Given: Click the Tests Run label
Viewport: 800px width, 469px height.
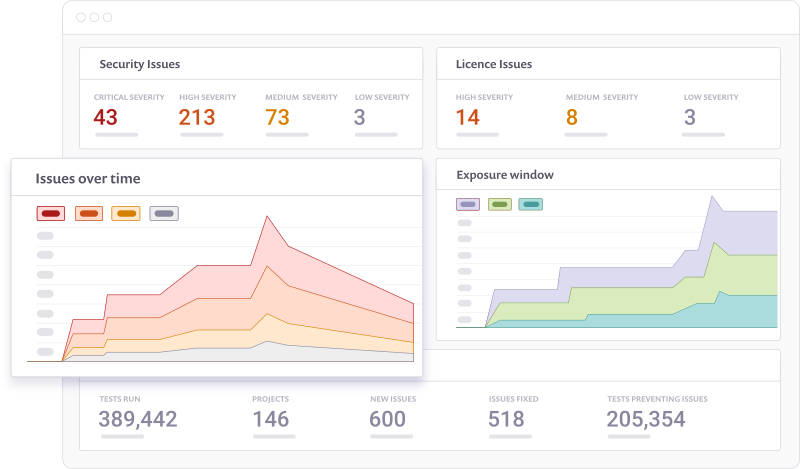Looking at the screenshot, I should [120, 399].
